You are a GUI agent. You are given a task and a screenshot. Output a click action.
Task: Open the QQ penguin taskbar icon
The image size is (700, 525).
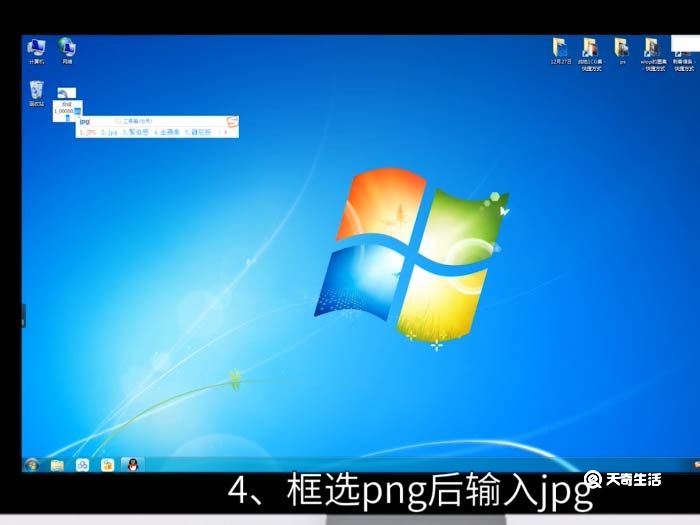133,465
